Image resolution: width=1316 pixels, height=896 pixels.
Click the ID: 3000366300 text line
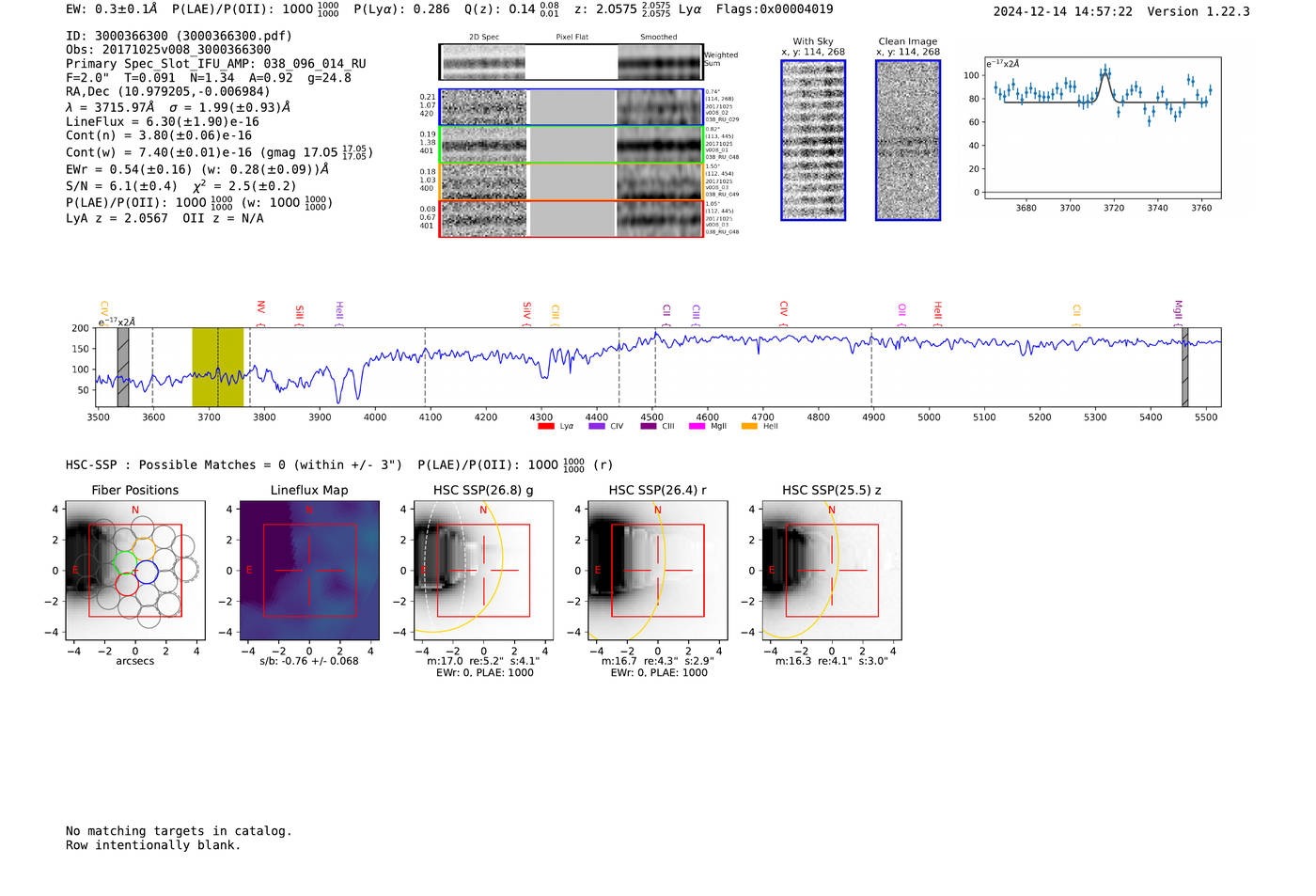click(x=179, y=36)
